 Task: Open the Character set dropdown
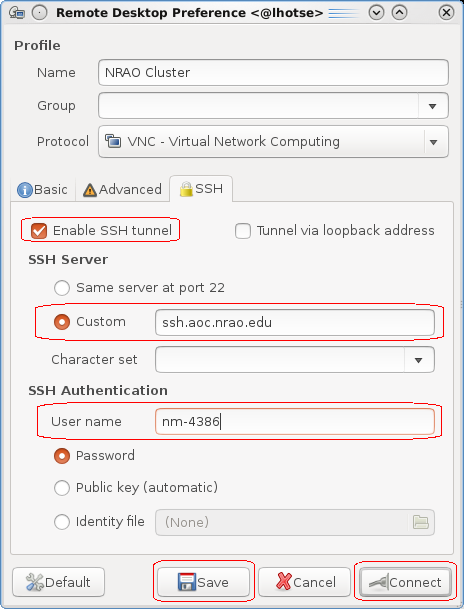point(419,360)
